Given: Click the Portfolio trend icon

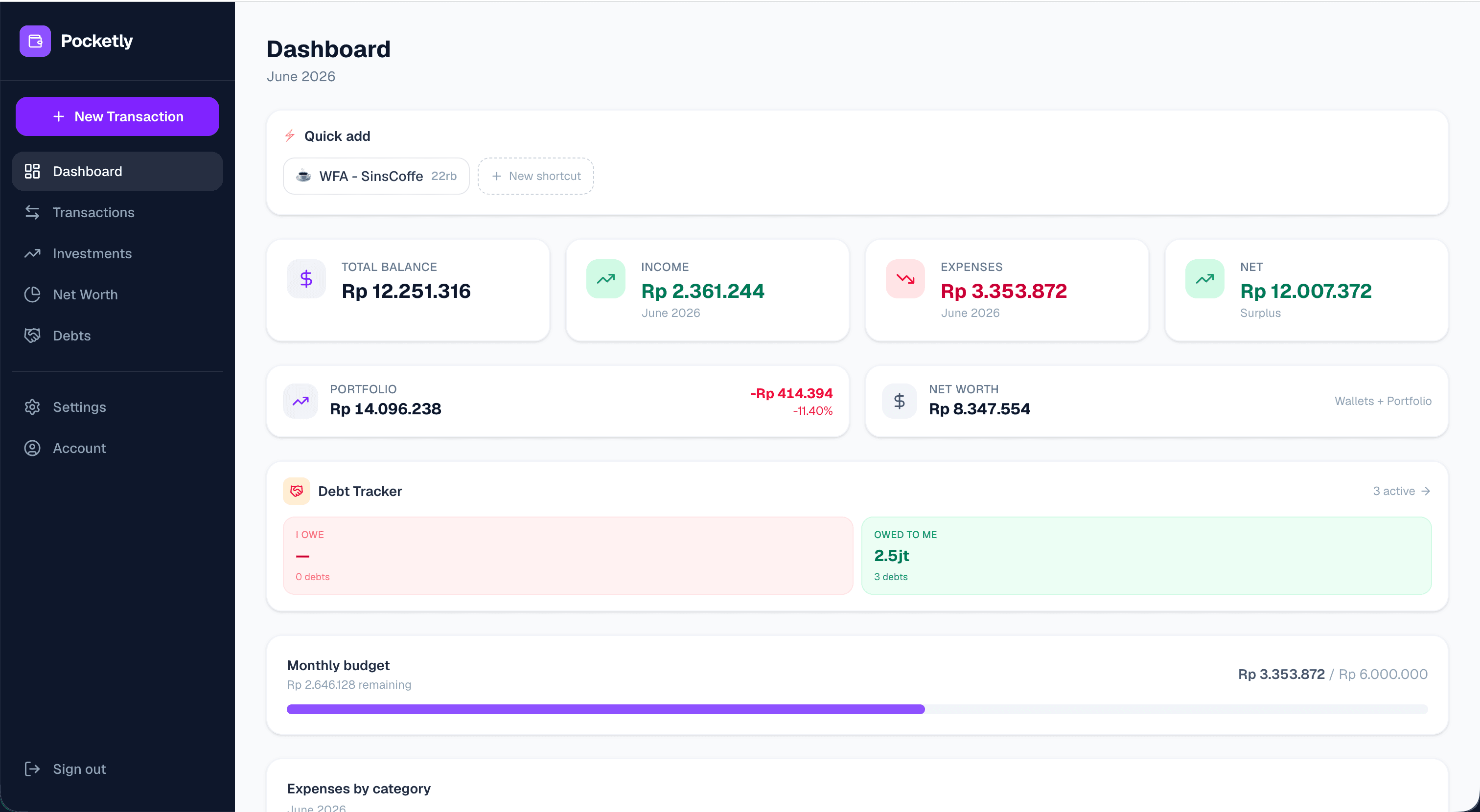Looking at the screenshot, I should 301,401.
